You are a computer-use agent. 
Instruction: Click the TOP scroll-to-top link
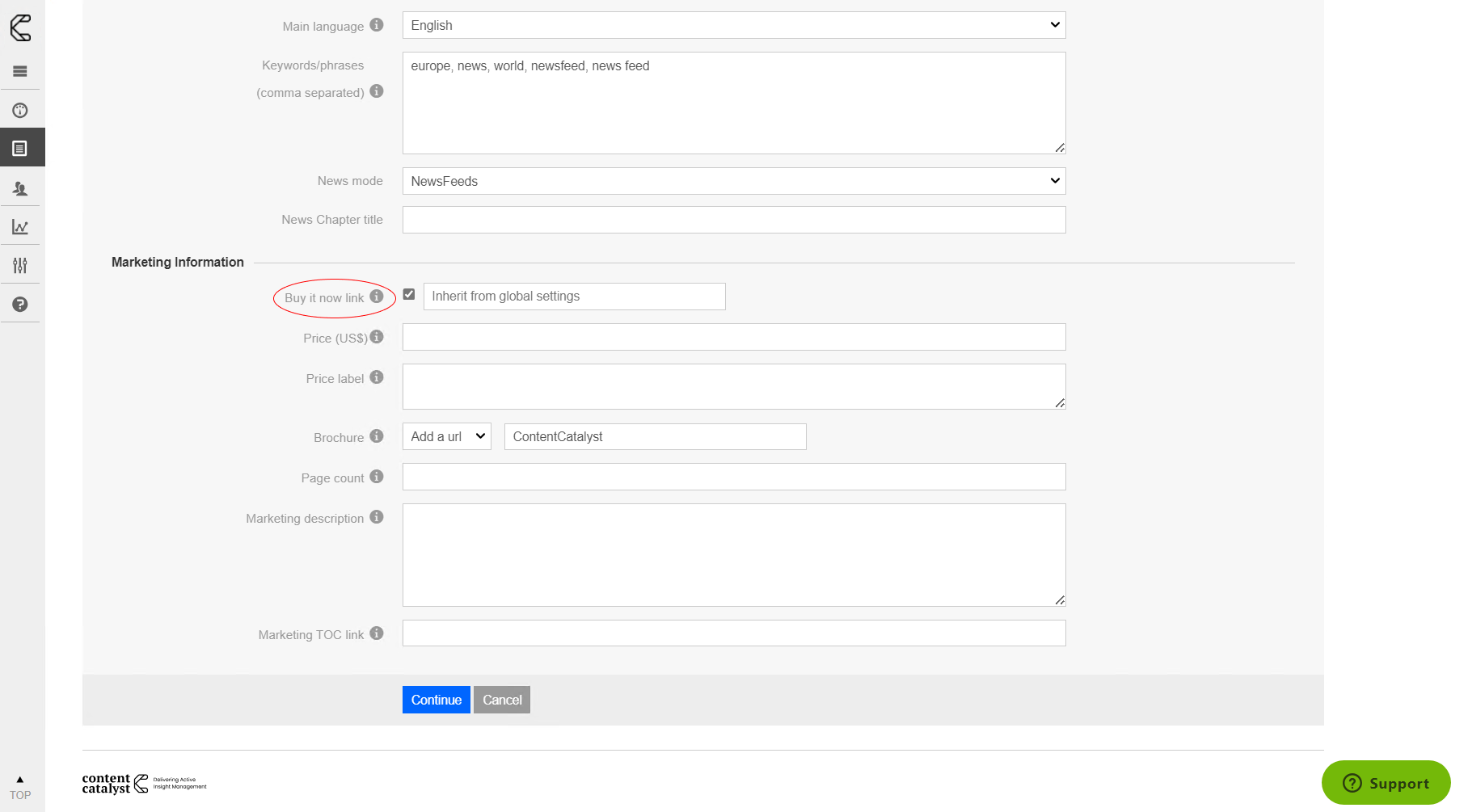tap(20, 789)
